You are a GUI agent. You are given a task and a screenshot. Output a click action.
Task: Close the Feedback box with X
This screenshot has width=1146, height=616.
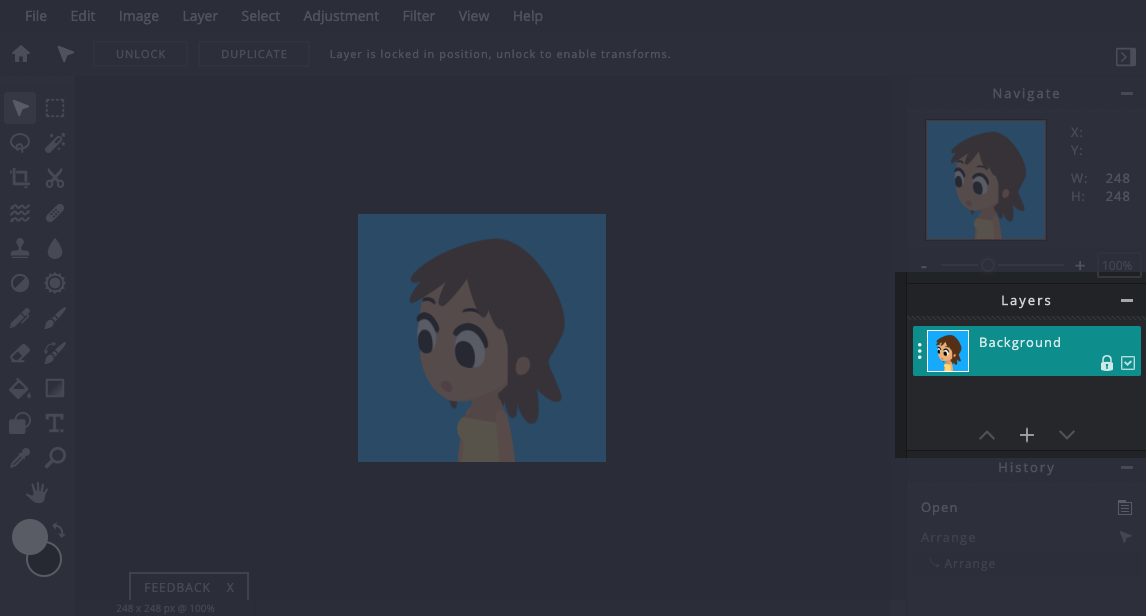click(230, 588)
